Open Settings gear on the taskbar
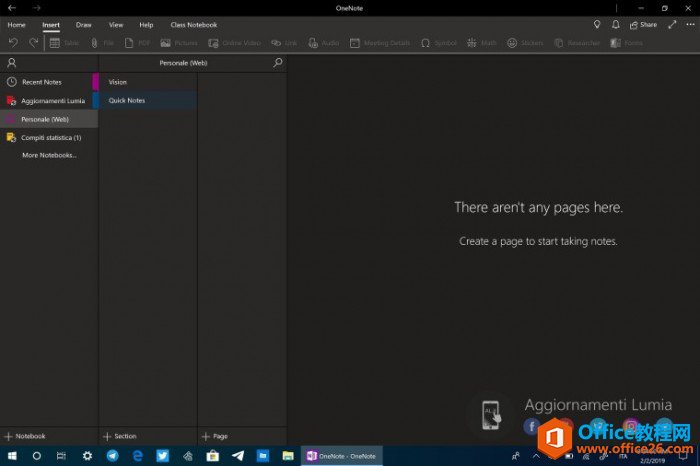700x466 pixels. tap(87, 456)
